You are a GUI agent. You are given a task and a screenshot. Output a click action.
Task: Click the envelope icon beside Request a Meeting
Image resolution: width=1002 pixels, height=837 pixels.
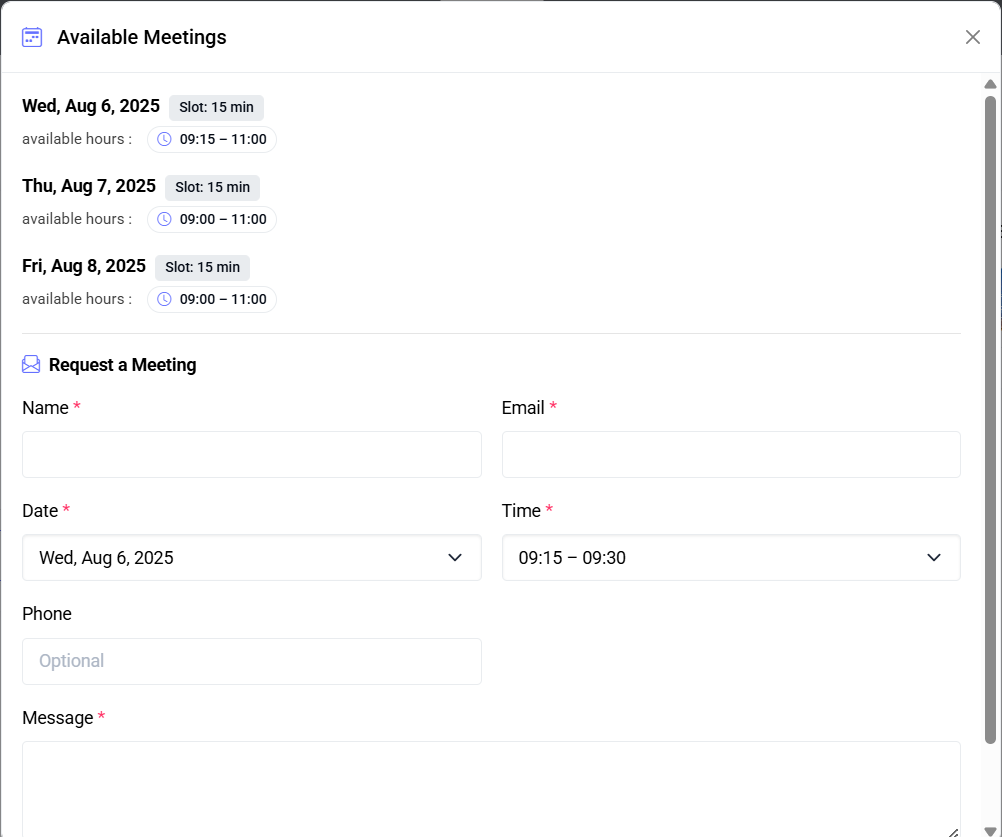[31, 364]
